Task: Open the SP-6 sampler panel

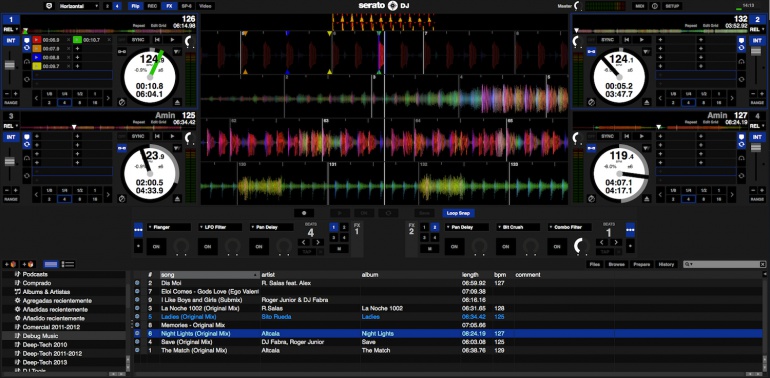Action: pos(186,6)
